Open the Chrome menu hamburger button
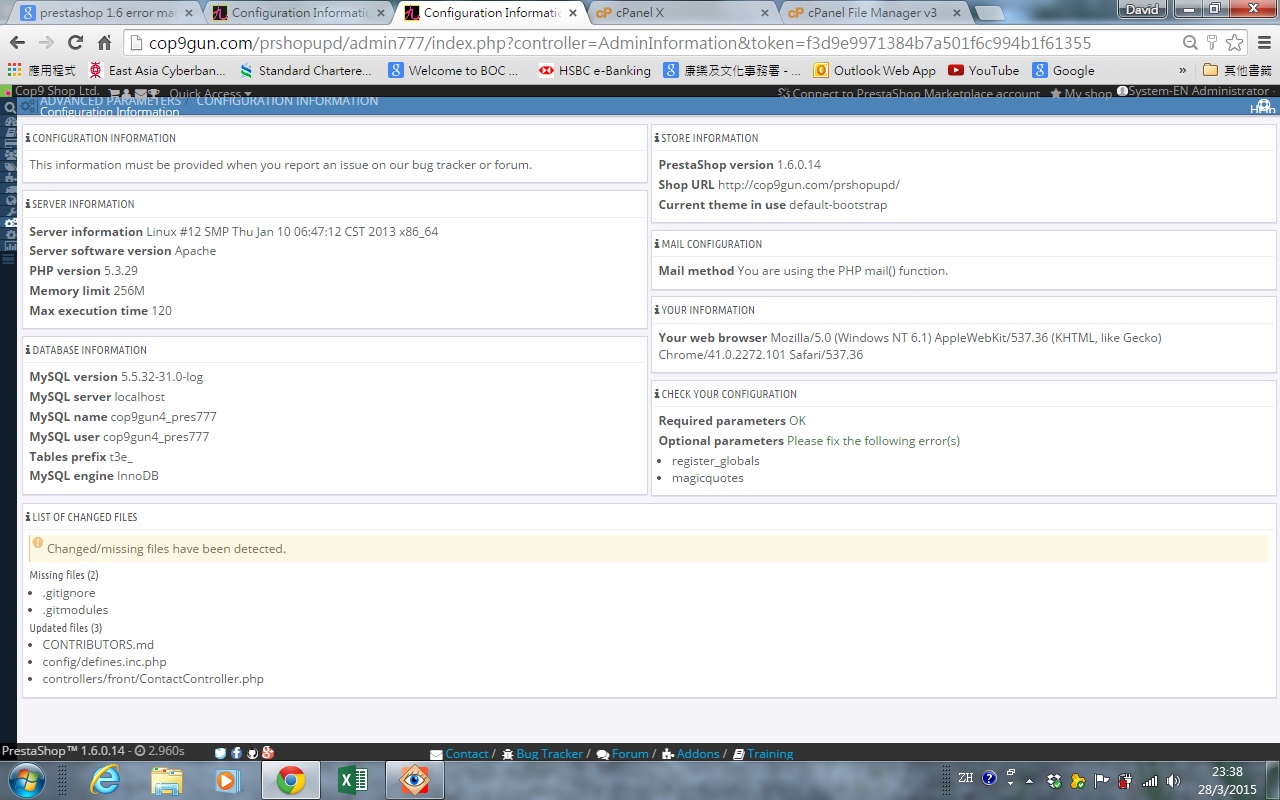This screenshot has height=800, width=1280. click(x=1262, y=43)
